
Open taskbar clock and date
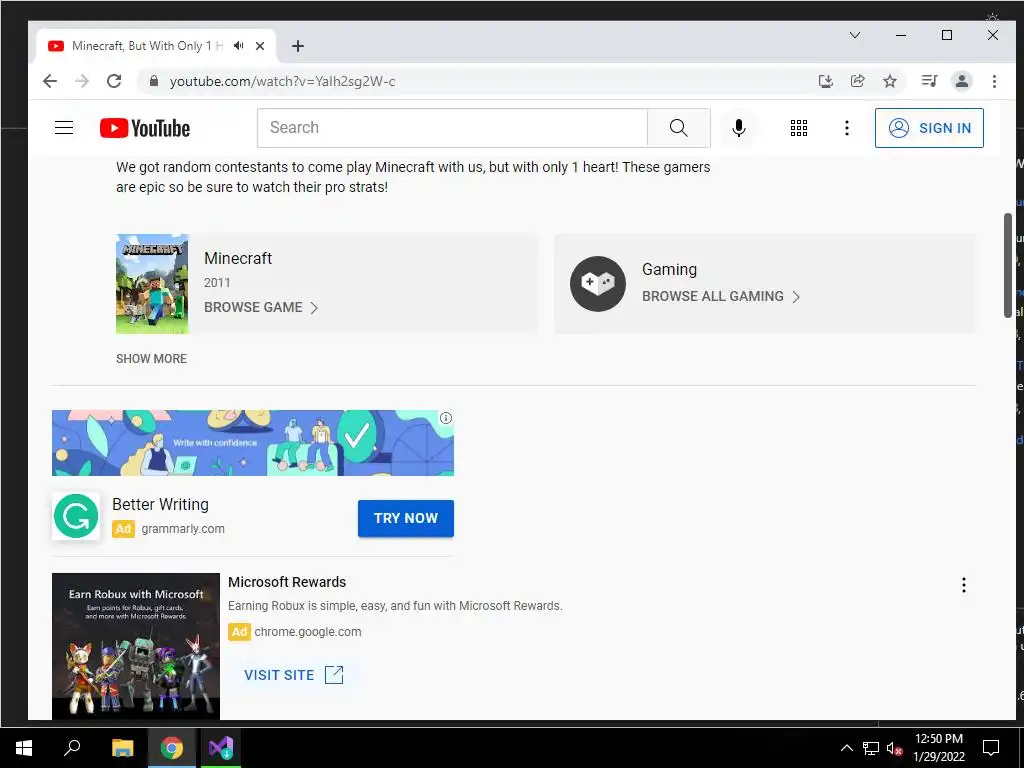point(938,748)
